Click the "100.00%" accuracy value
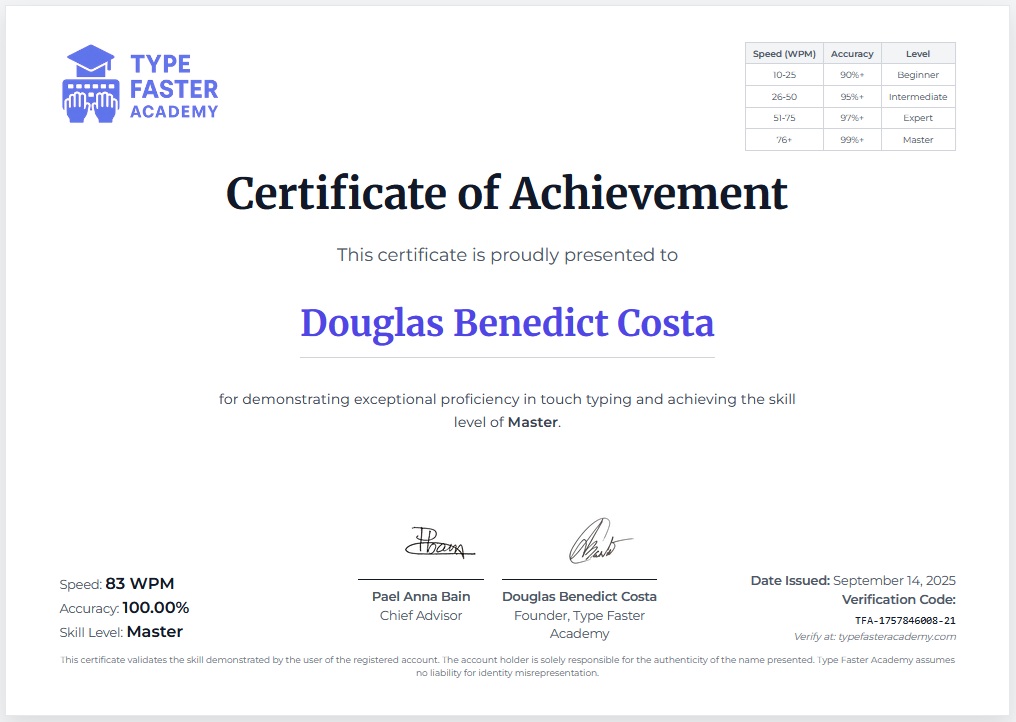 (x=155, y=608)
